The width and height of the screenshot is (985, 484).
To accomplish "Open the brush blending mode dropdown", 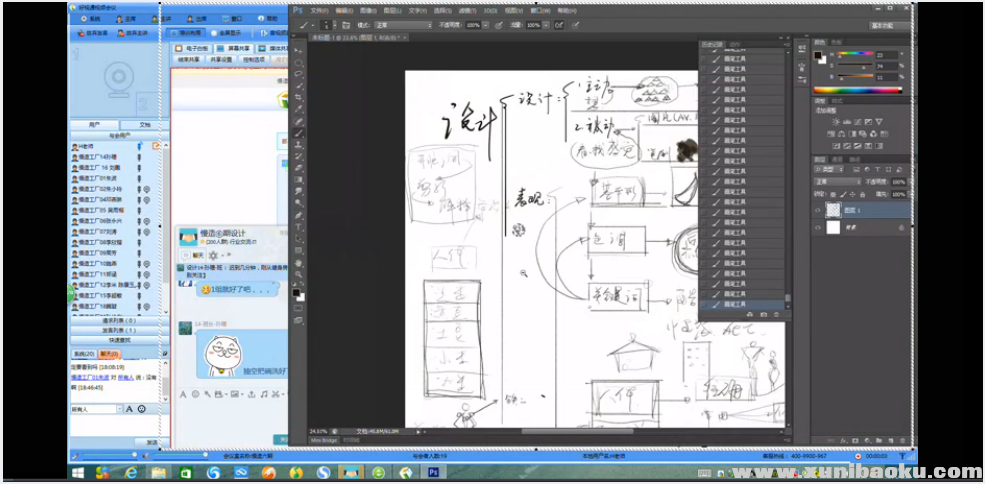I will click(396, 24).
